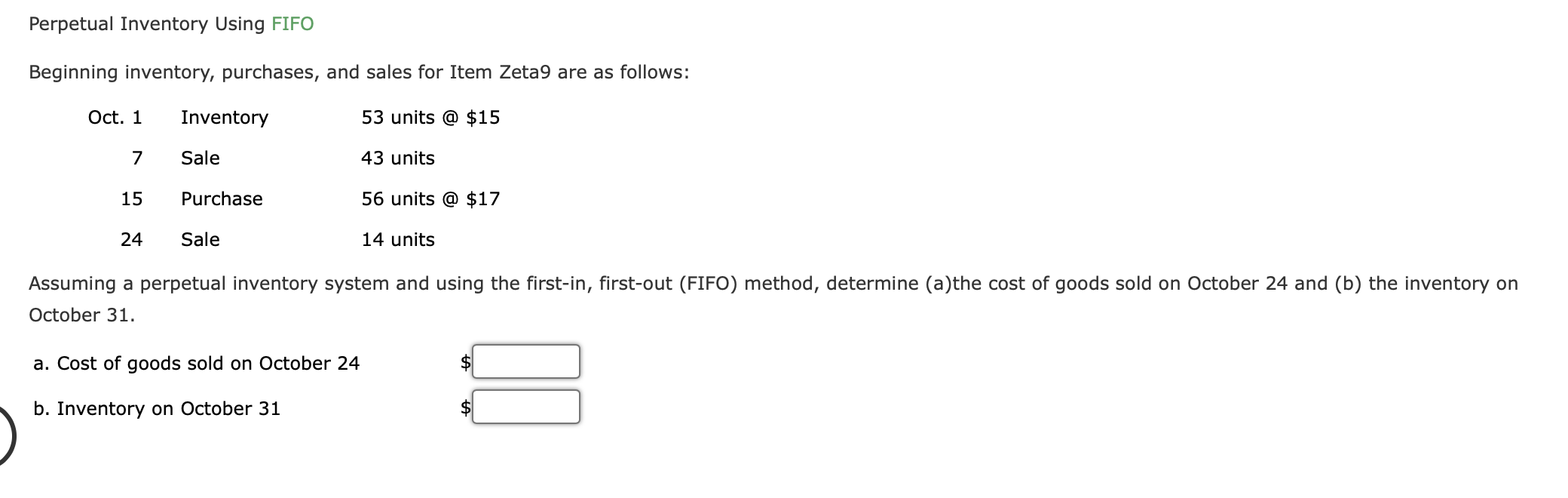Click the cost of goods sold input field
This screenshot has width=1568, height=498.
(526, 361)
